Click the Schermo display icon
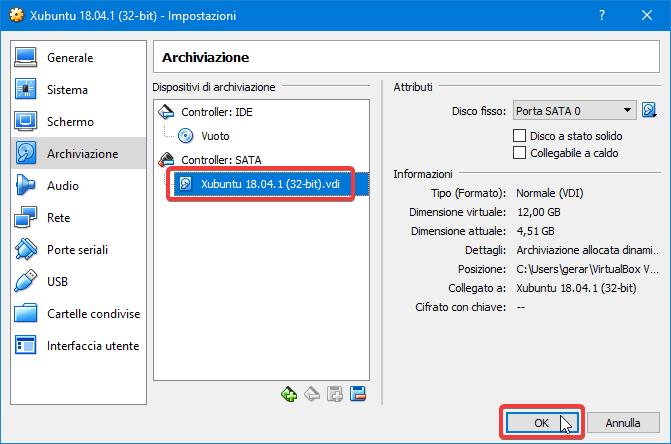Viewport: 671px width, 444px height. 25,121
